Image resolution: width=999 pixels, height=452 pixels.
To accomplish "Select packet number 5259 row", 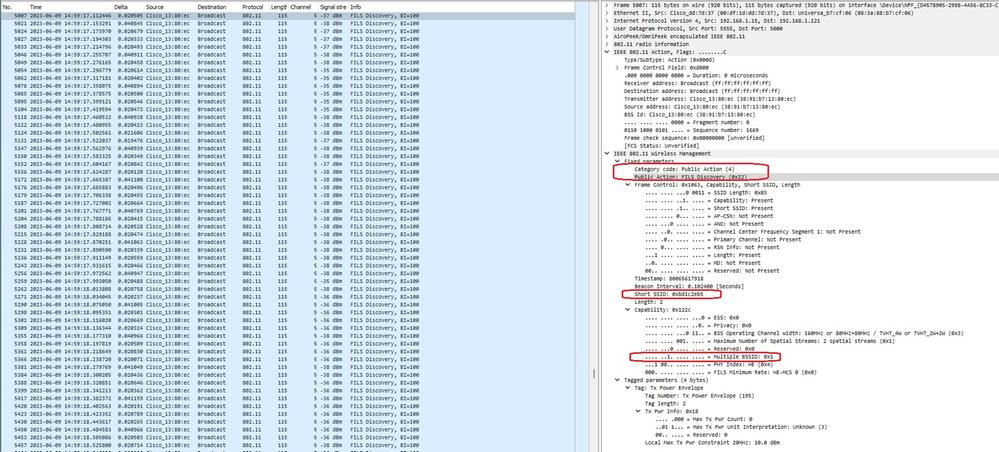I will pyautogui.click(x=287, y=281).
